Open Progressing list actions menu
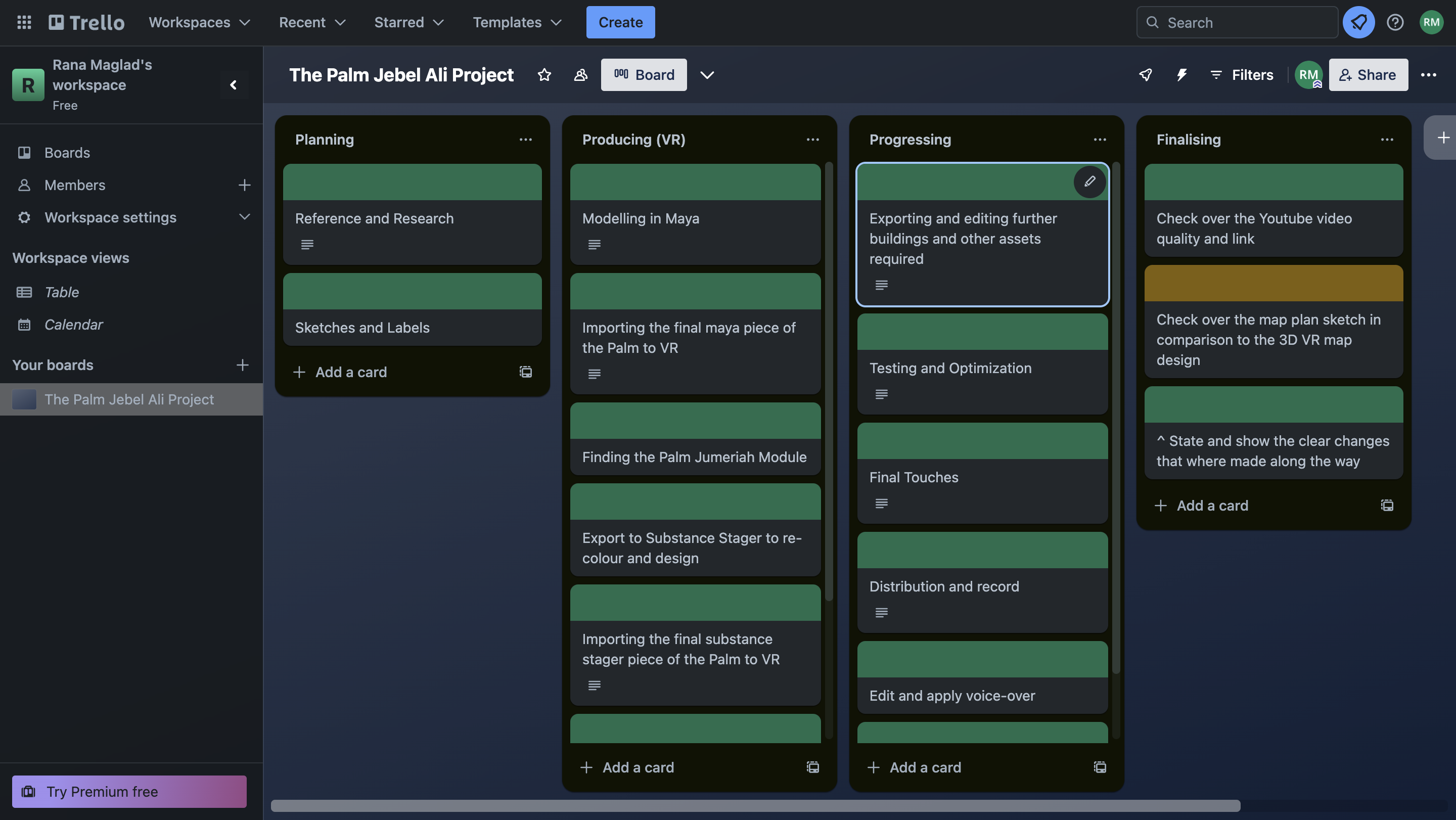The width and height of the screenshot is (1456, 820). click(x=1100, y=140)
